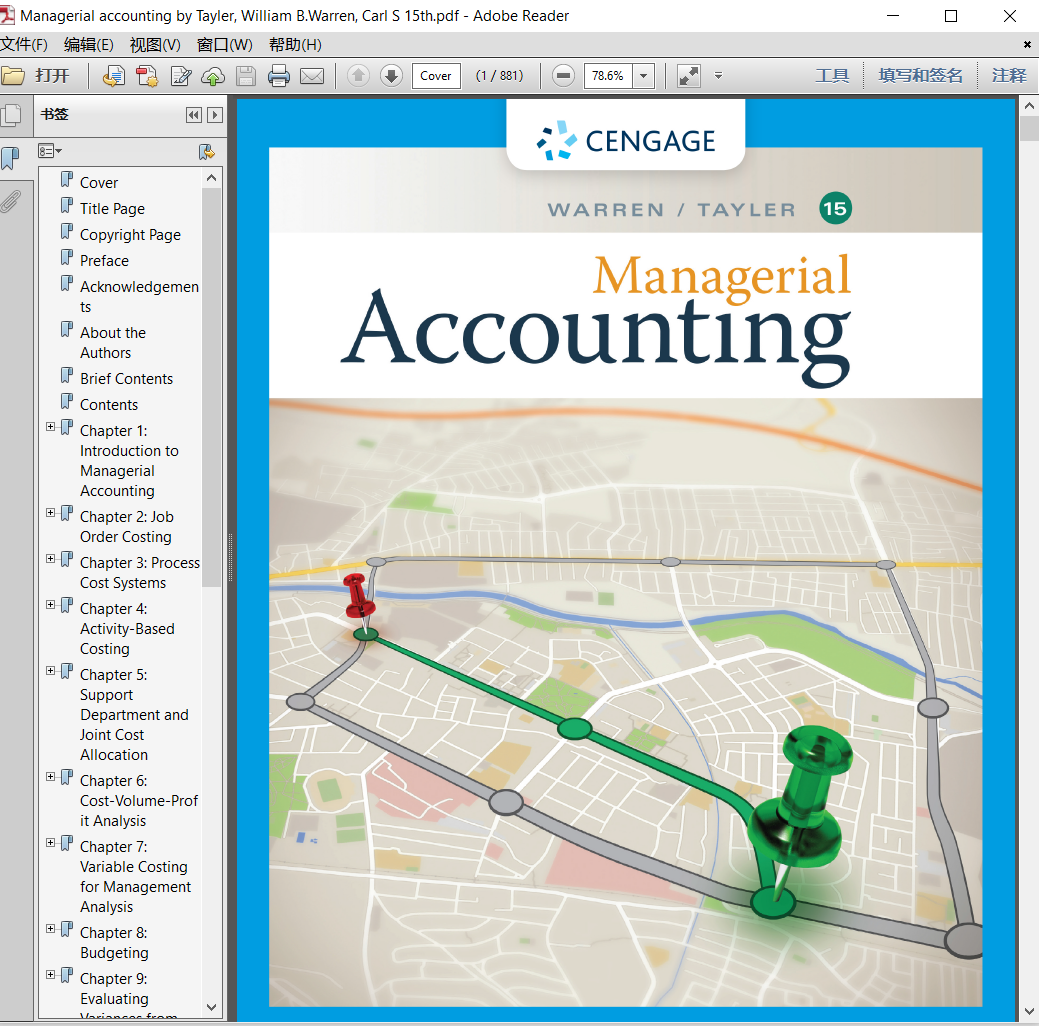
Task: Open the 窗口(W) menu
Action: (225, 44)
